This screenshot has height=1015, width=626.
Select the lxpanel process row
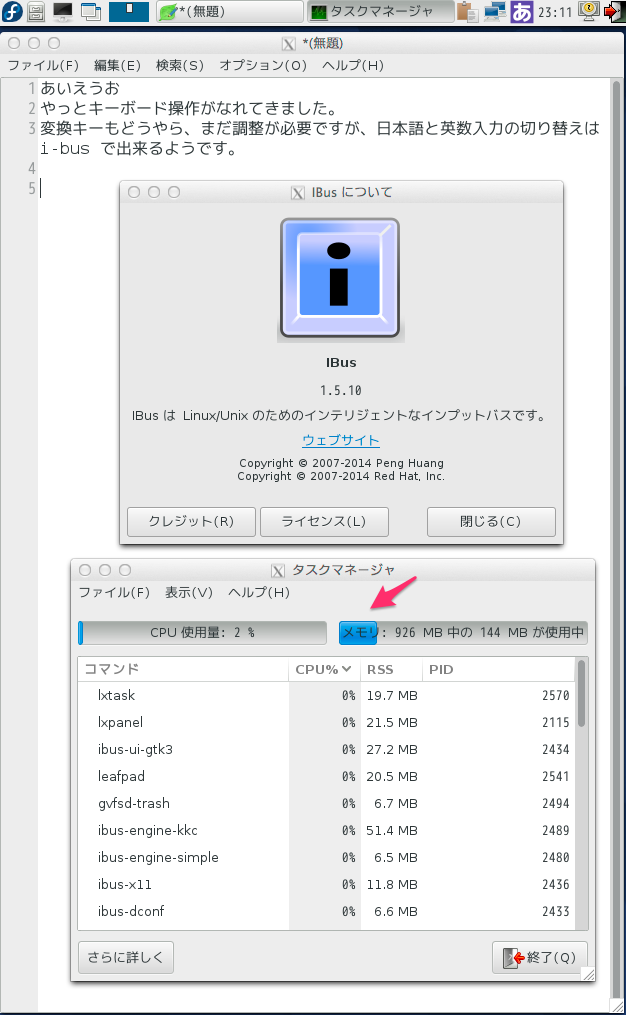pyautogui.click(x=326, y=722)
